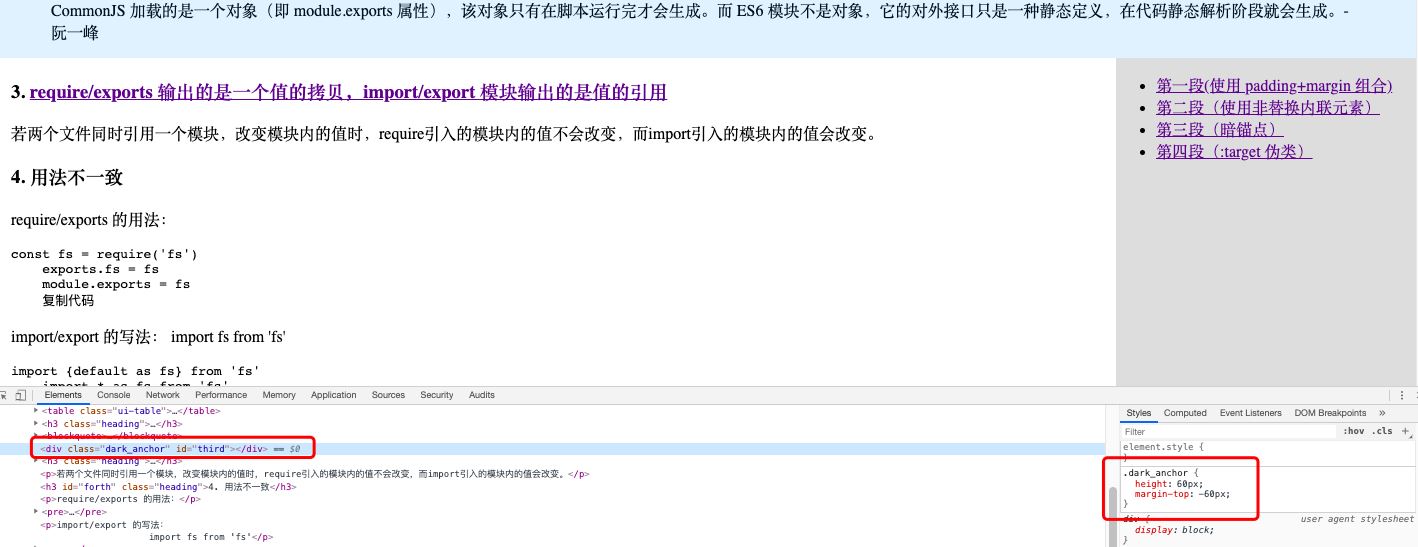The height and width of the screenshot is (547, 1418).
Task: Select the p node reading require/exports 的用法
Action: [x=121, y=499]
